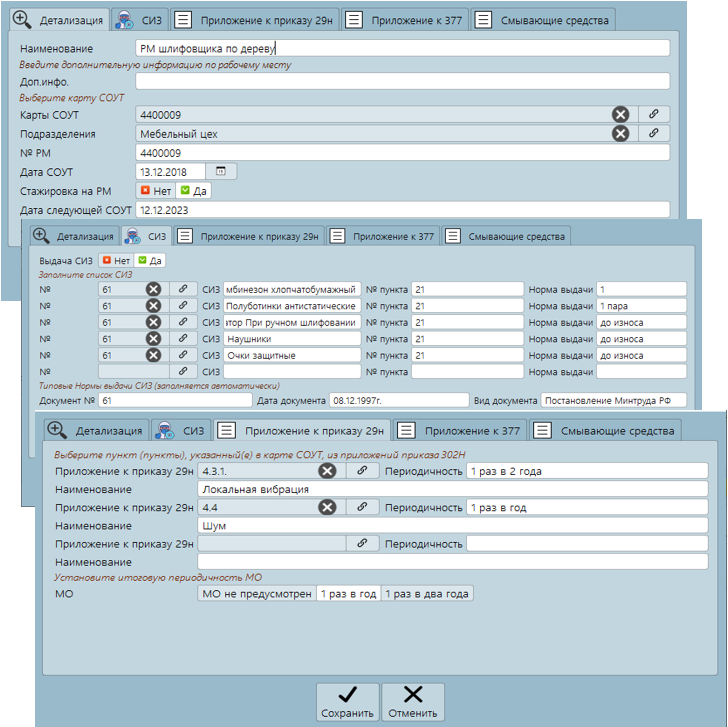The image size is (728, 727).
Task: Choose МО не предусмотрен option
Action: pos(257,594)
